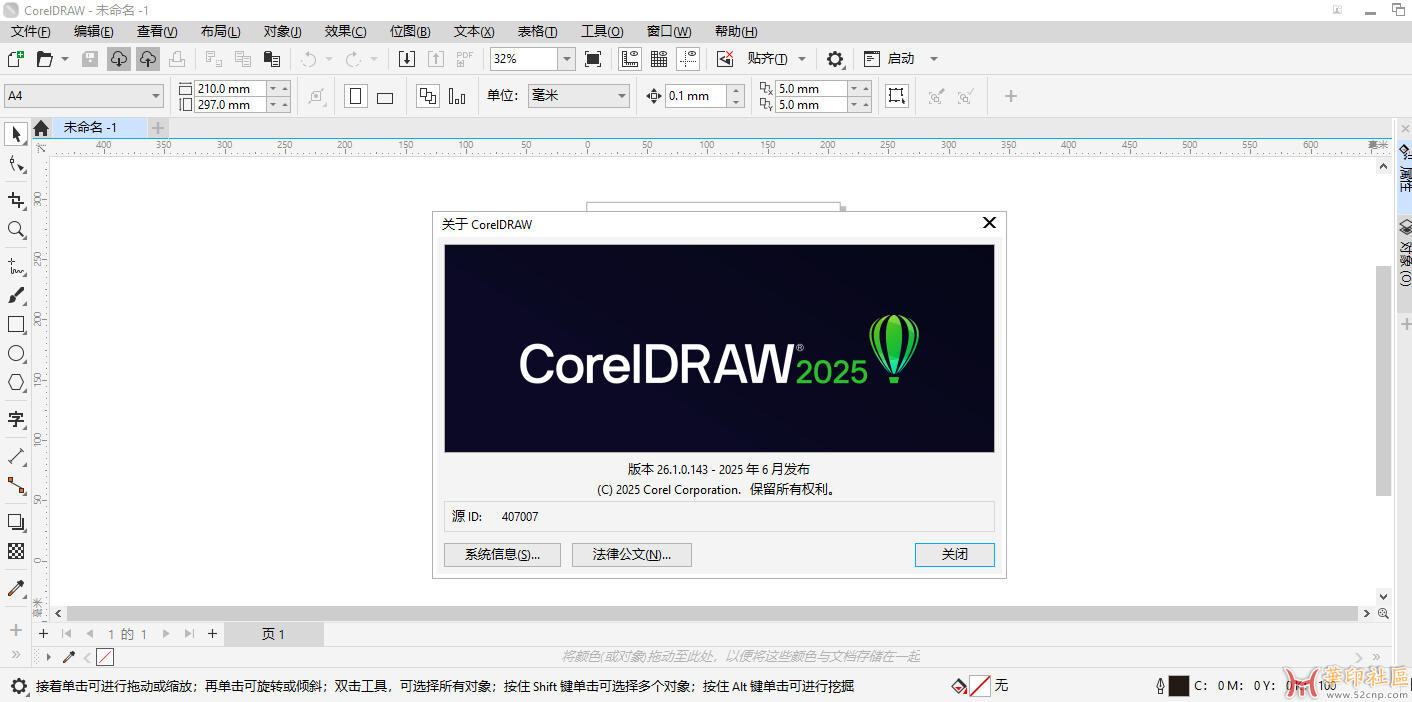Open the units (毫米) dropdown
1412x702 pixels.
click(x=621, y=96)
